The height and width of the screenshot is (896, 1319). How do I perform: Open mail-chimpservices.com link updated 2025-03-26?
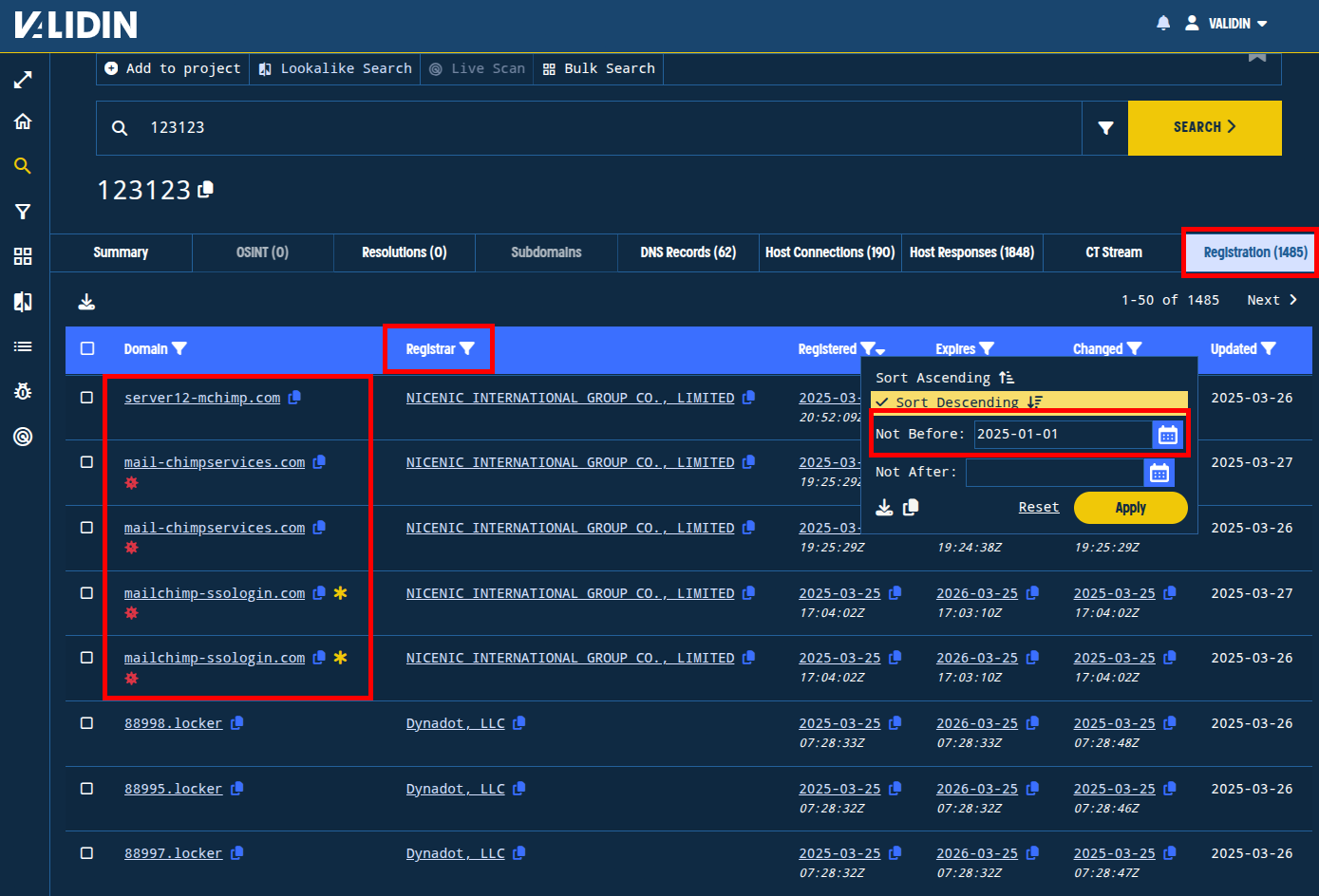pyautogui.click(x=215, y=528)
